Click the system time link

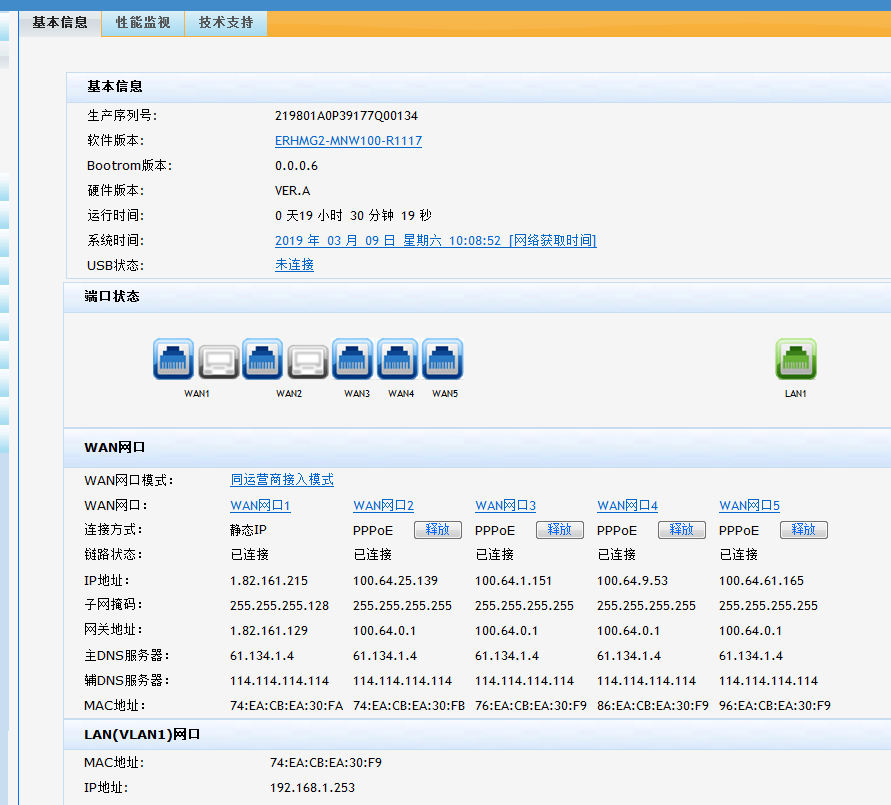coord(435,241)
